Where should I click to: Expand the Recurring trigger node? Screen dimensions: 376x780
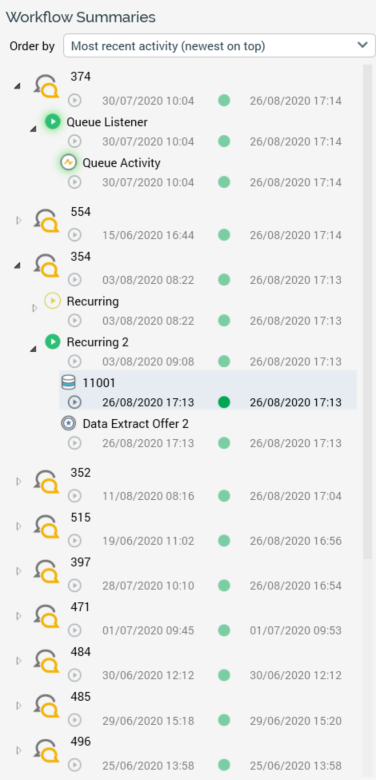tap(34, 308)
